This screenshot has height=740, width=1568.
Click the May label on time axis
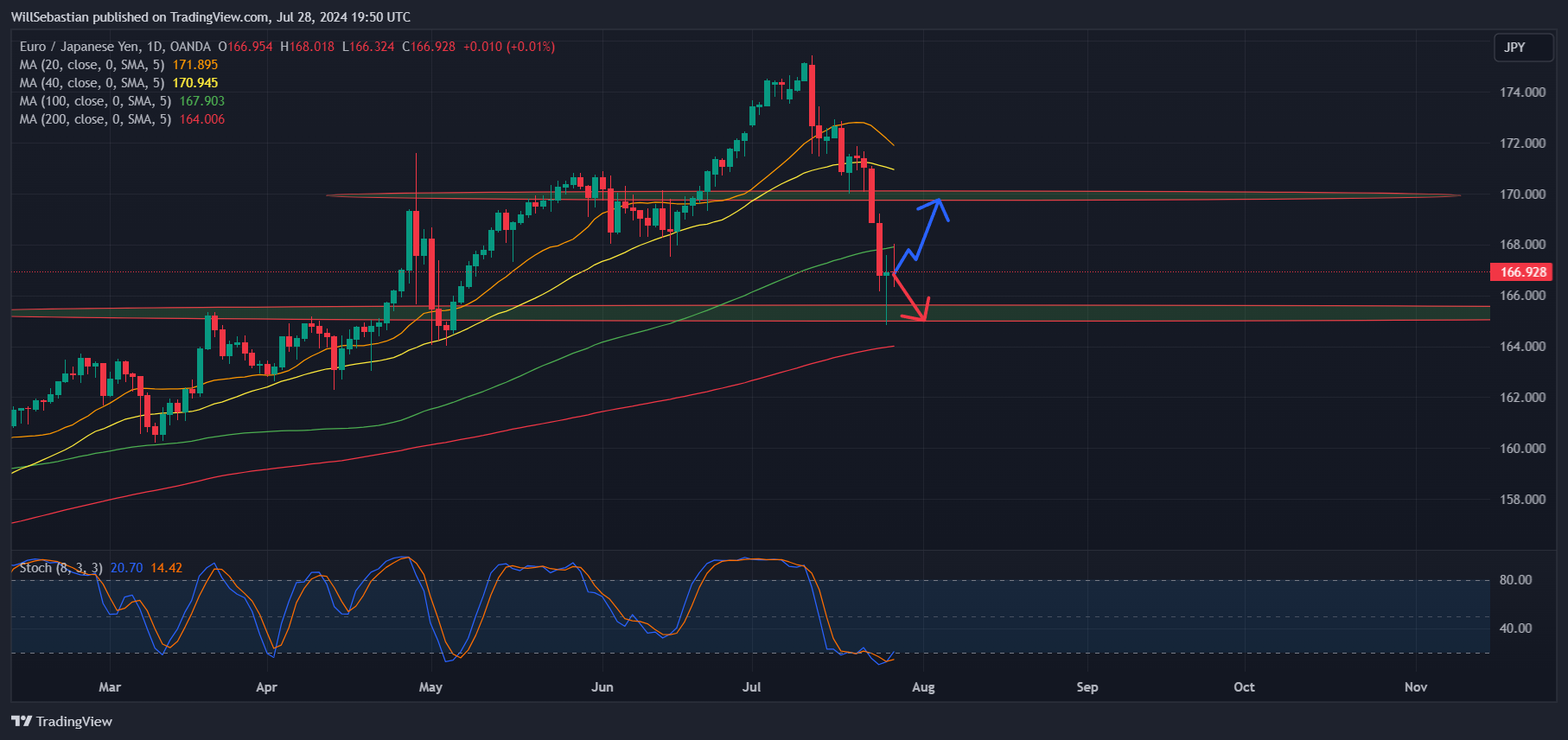[430, 687]
